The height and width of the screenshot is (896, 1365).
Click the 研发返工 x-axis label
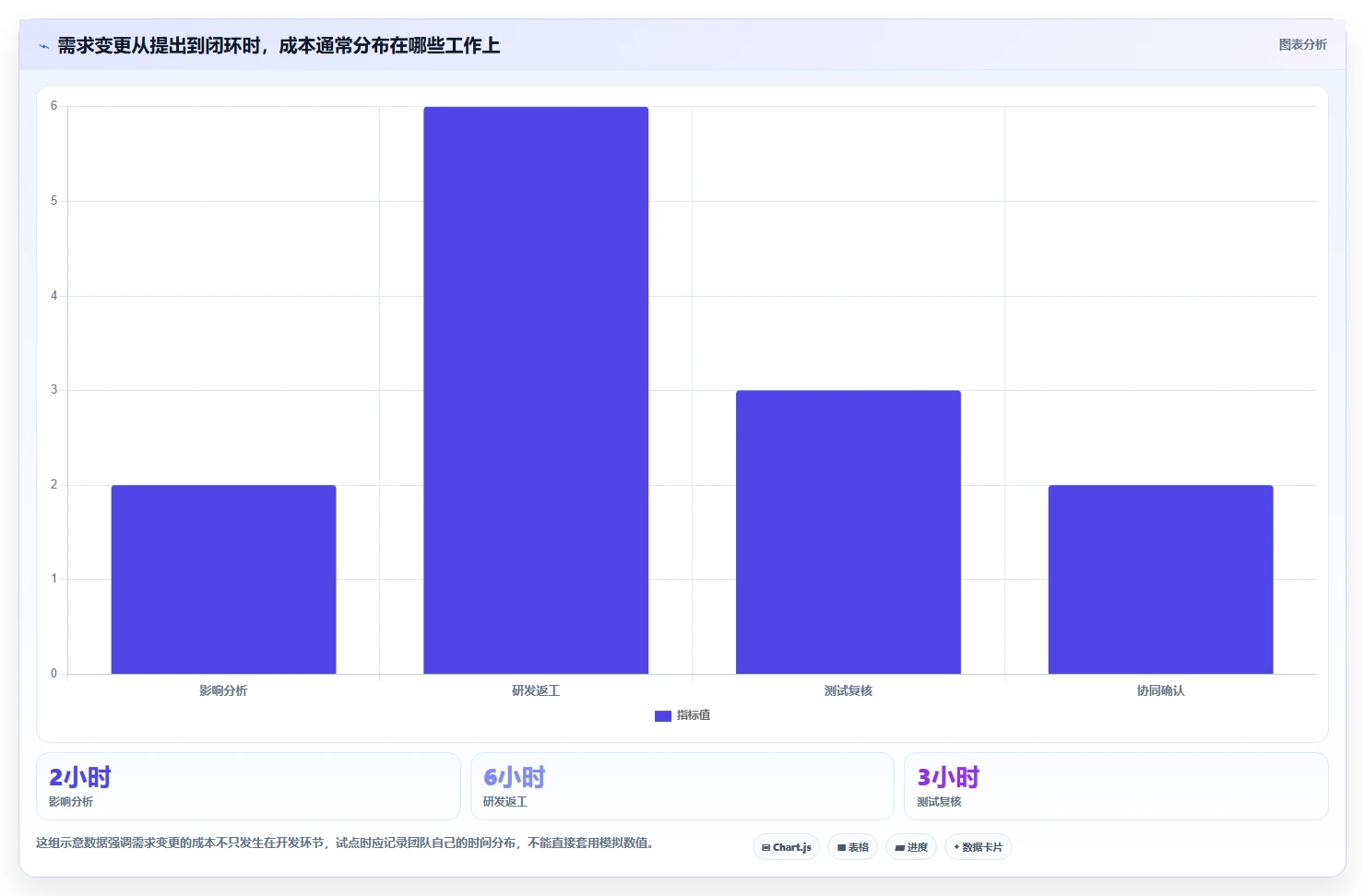click(536, 690)
